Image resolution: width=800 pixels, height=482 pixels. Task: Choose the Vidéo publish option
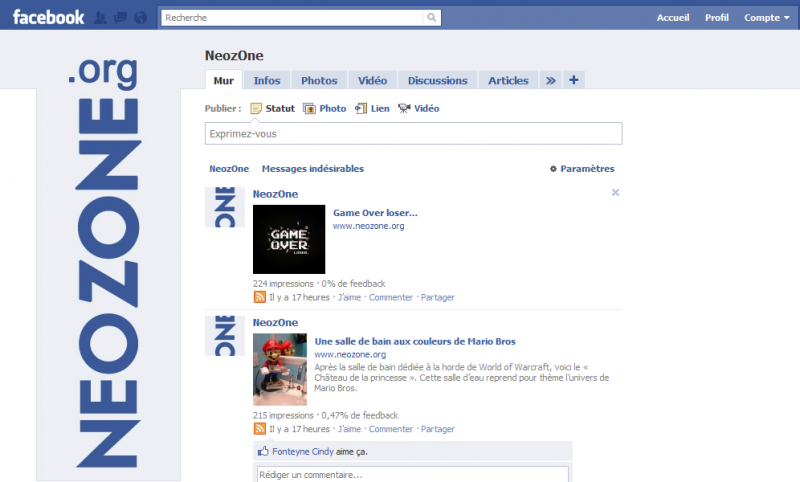pos(405,108)
